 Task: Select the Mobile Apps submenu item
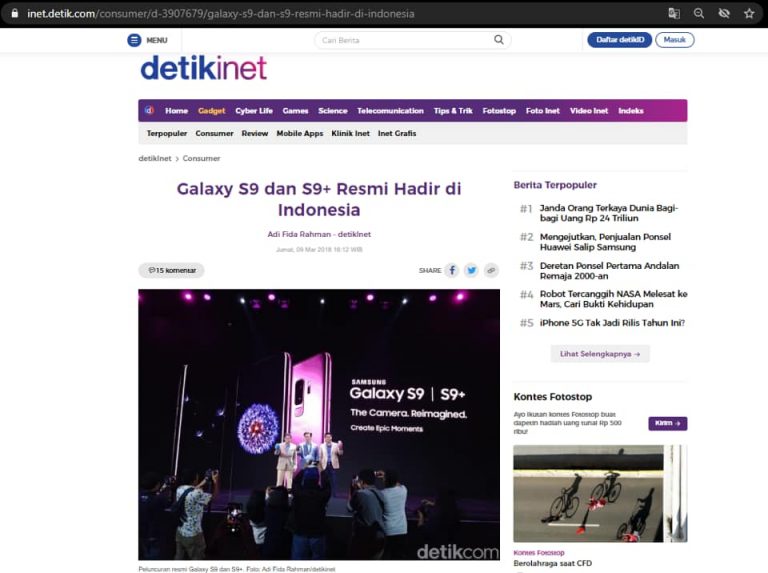[300, 133]
